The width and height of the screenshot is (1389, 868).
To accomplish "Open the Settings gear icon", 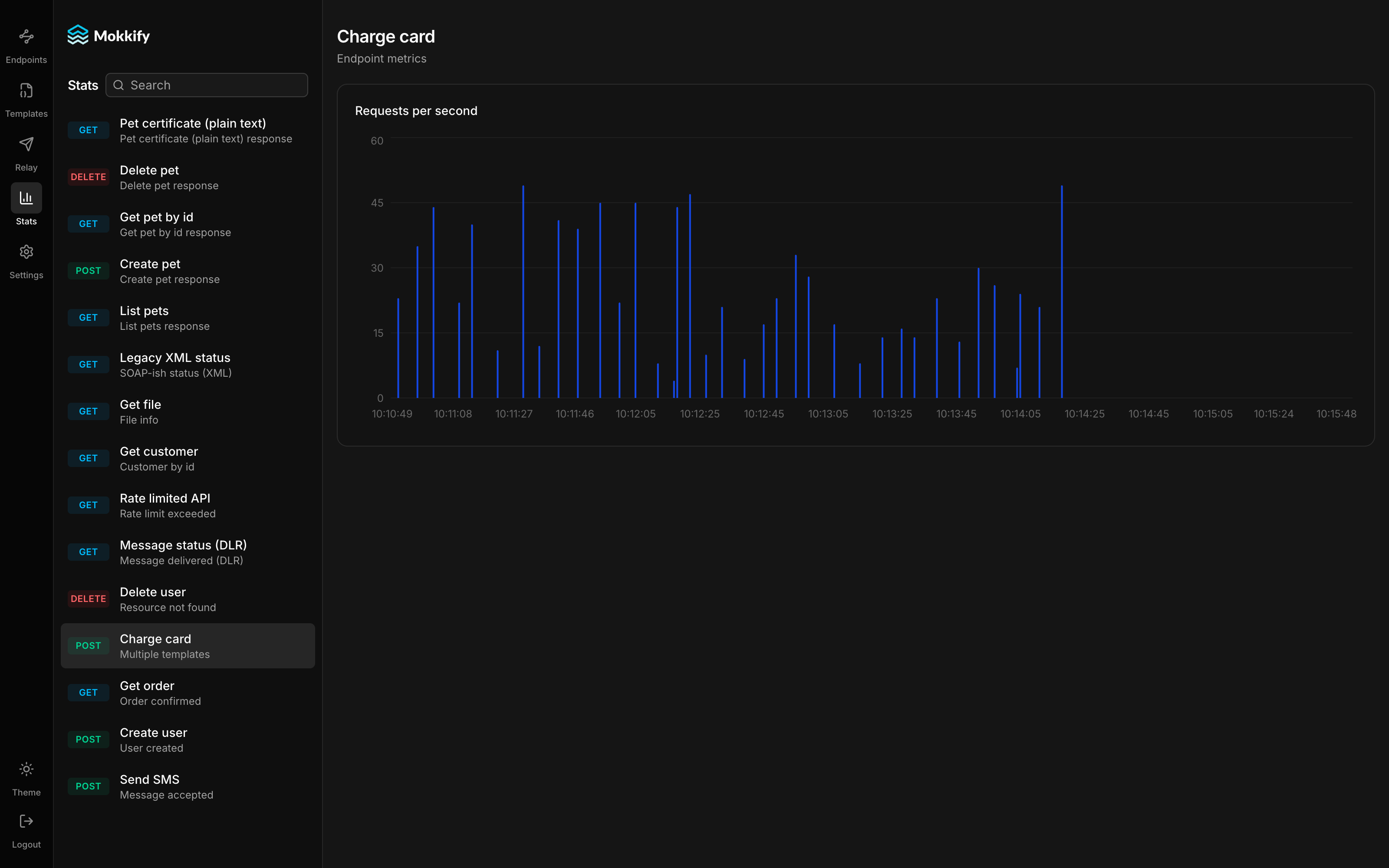I will (x=26, y=252).
